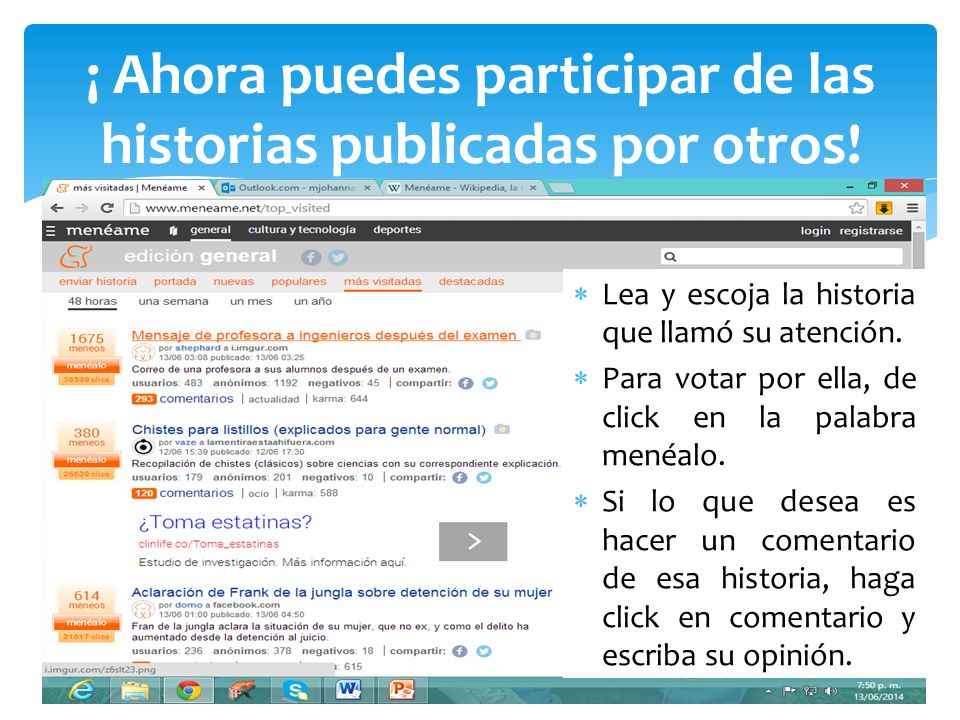This screenshot has height=720, width=960.
Task: Select the 48 horas filter
Action: click(92, 301)
